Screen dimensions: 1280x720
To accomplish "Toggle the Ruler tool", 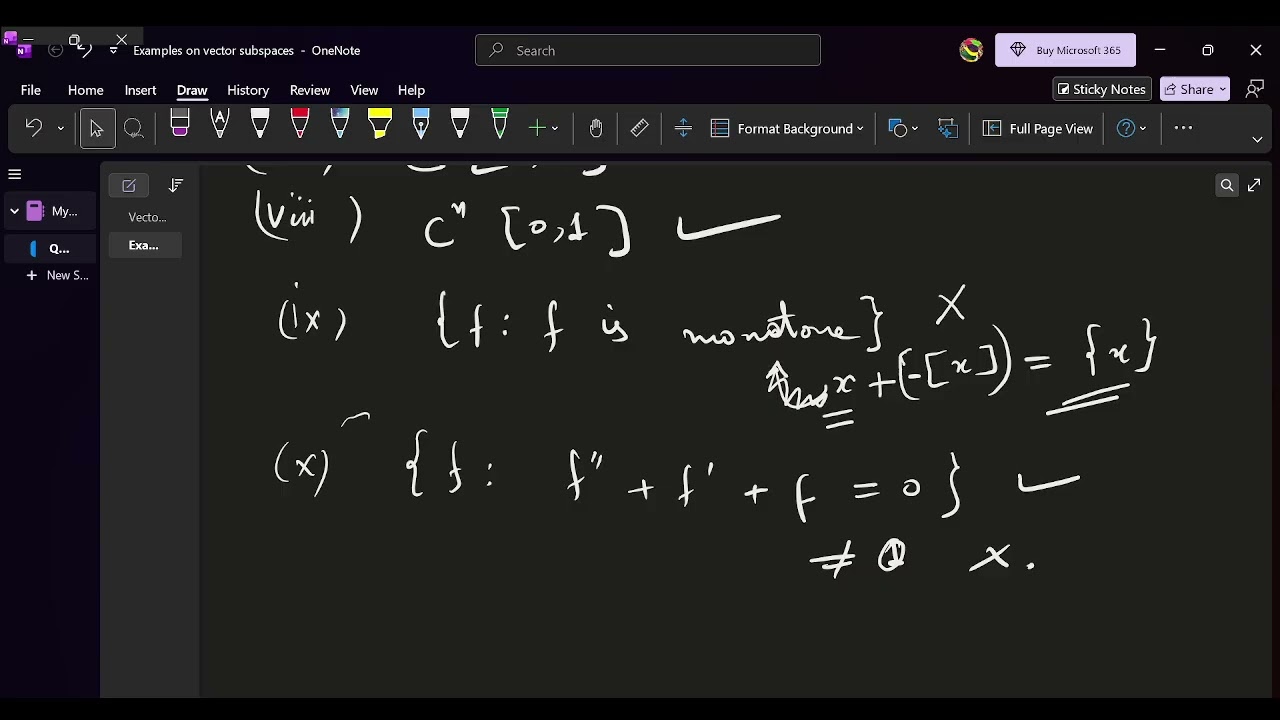I will point(640,128).
